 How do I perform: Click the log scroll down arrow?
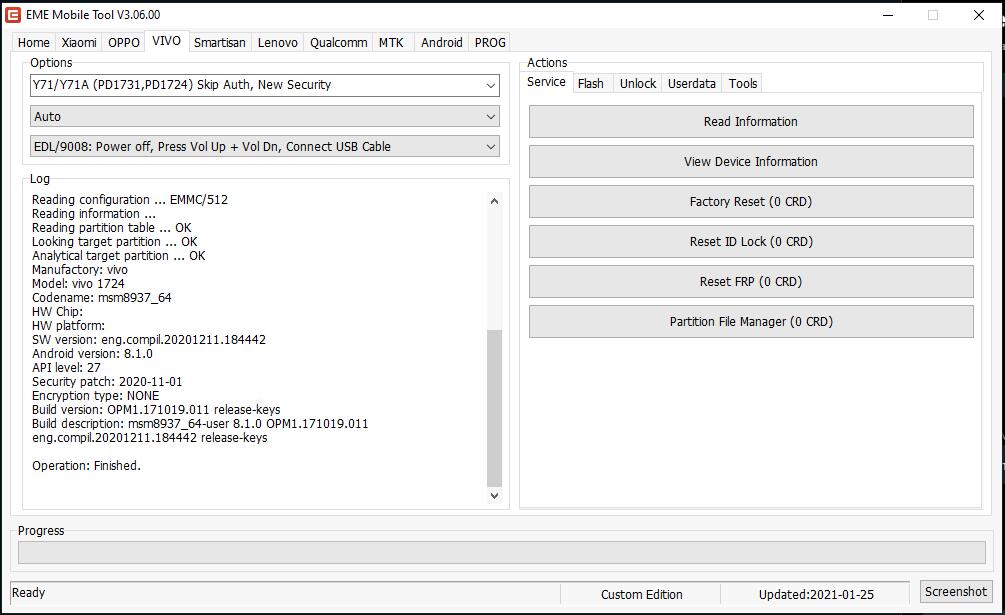pyautogui.click(x=494, y=495)
